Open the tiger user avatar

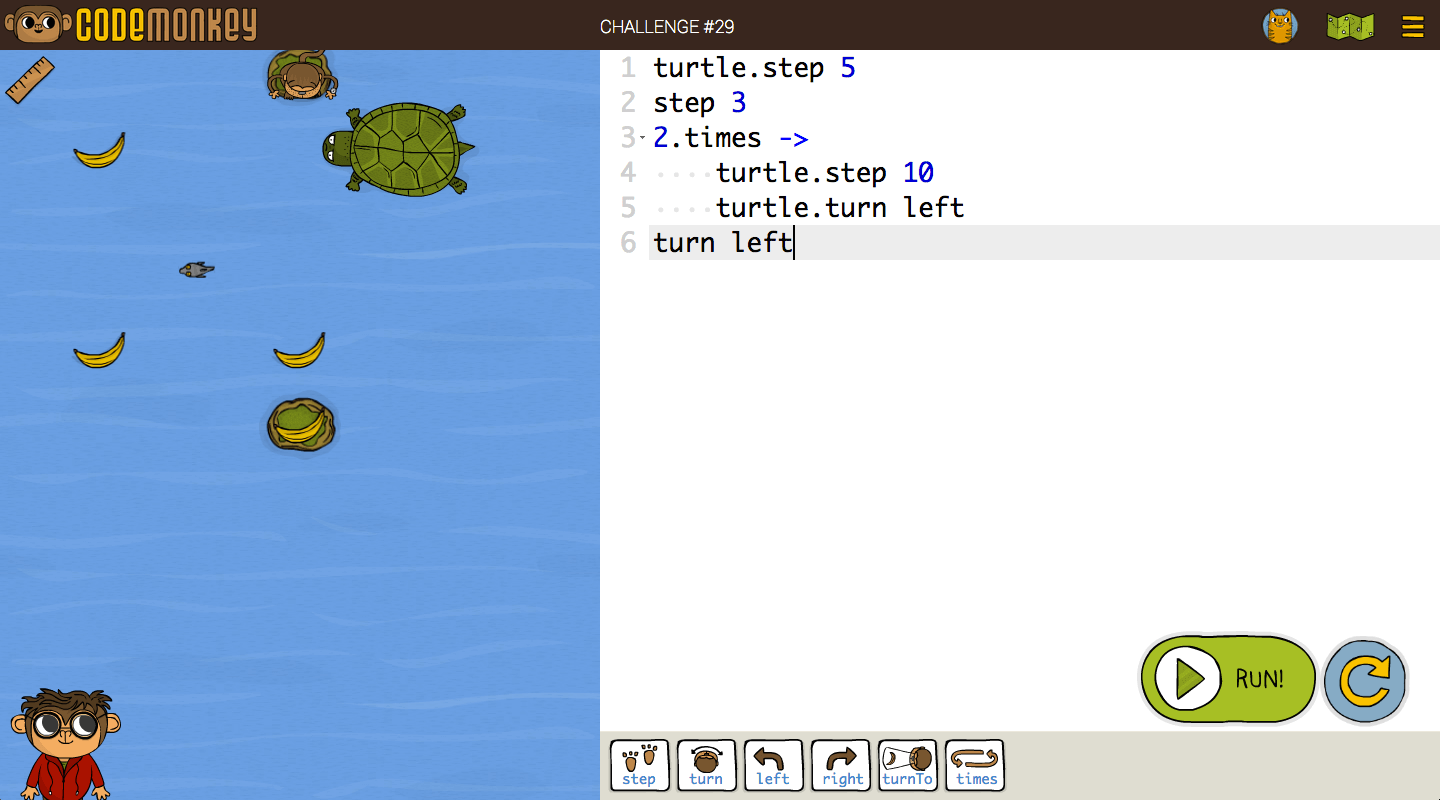[x=1280, y=26]
